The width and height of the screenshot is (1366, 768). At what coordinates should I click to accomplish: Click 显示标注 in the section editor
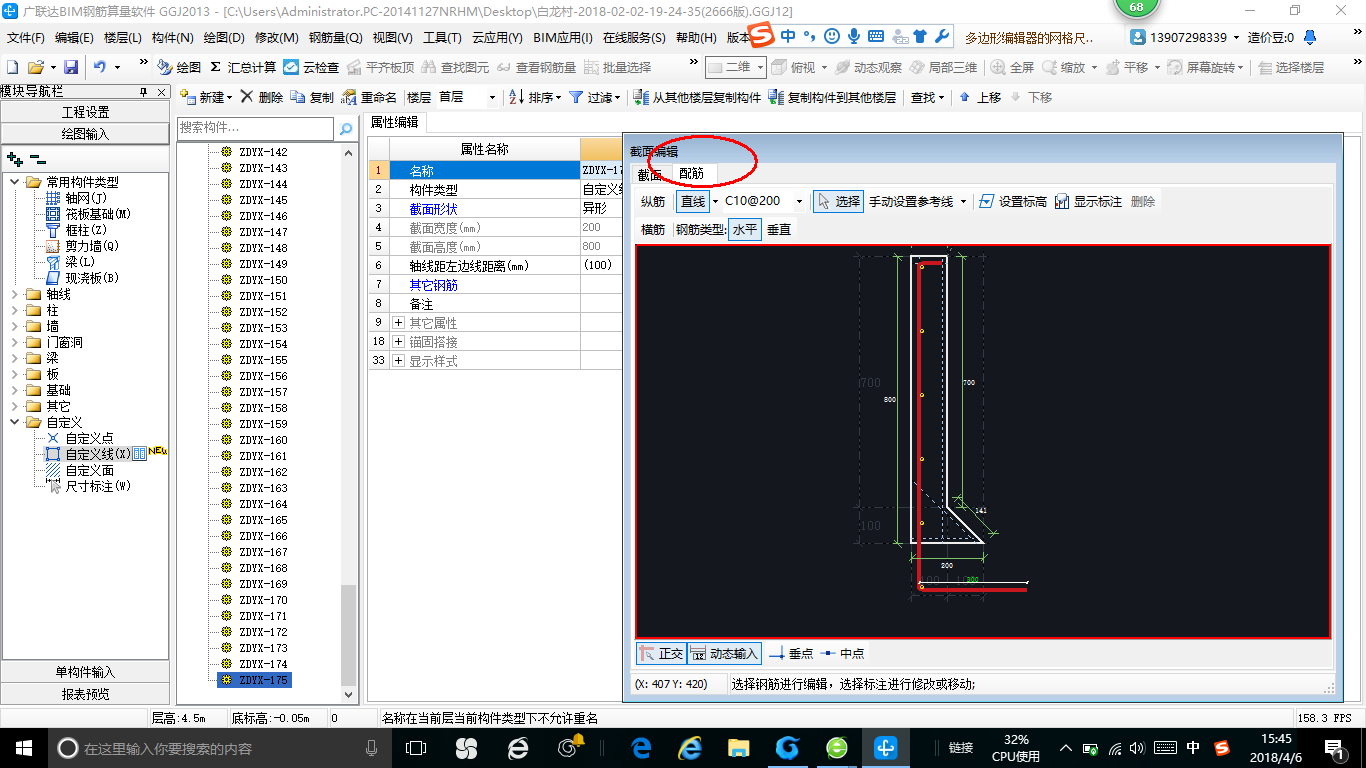tap(1088, 201)
